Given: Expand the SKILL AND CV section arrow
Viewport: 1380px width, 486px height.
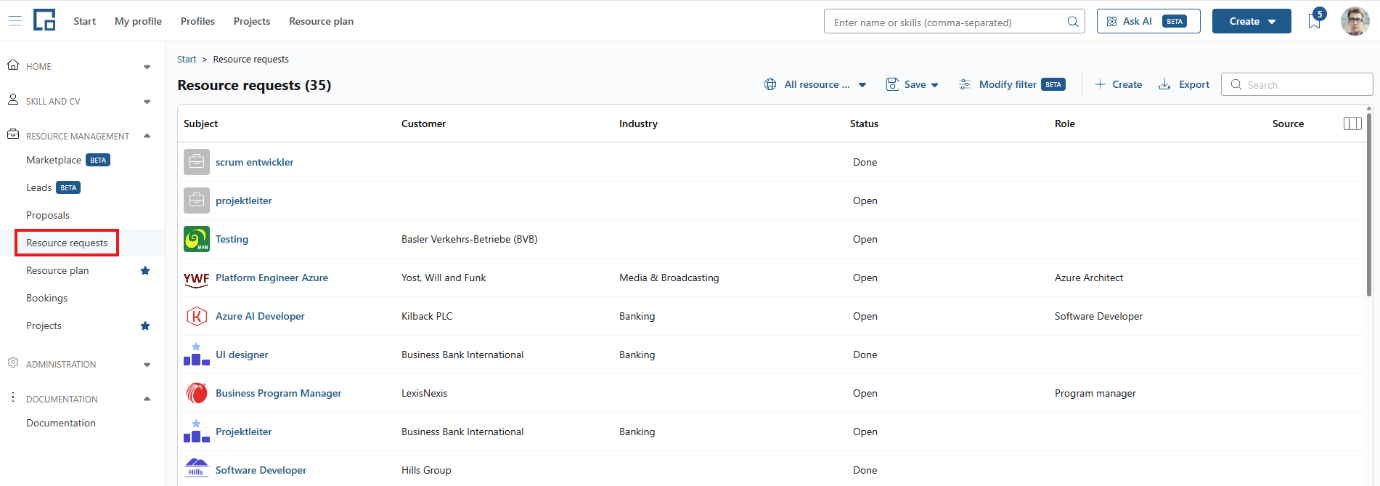Looking at the screenshot, I should [x=147, y=102].
